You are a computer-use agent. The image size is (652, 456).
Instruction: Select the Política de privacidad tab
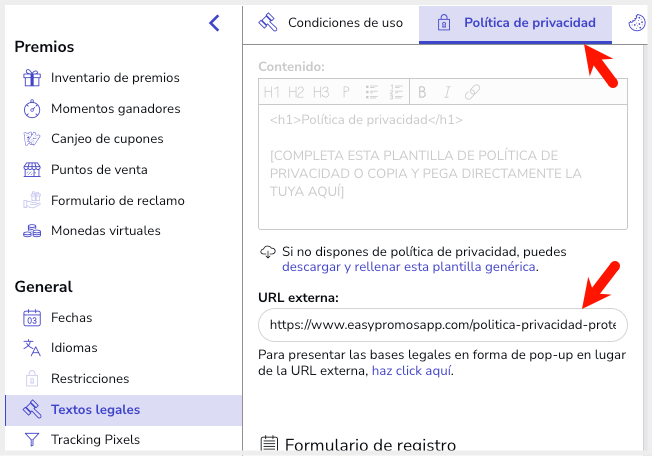coord(516,22)
